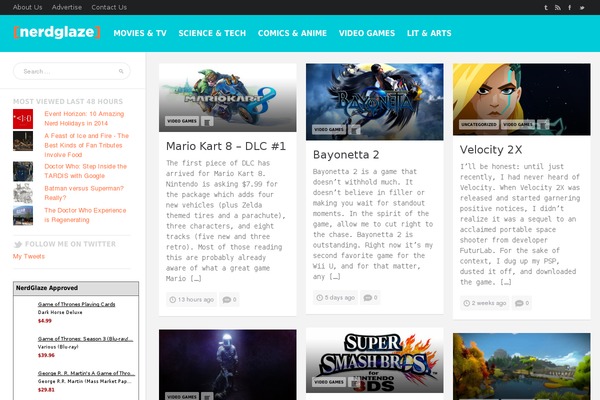Click the astronaut dark space post image
The width and height of the screenshot is (600, 400).
click(228, 365)
